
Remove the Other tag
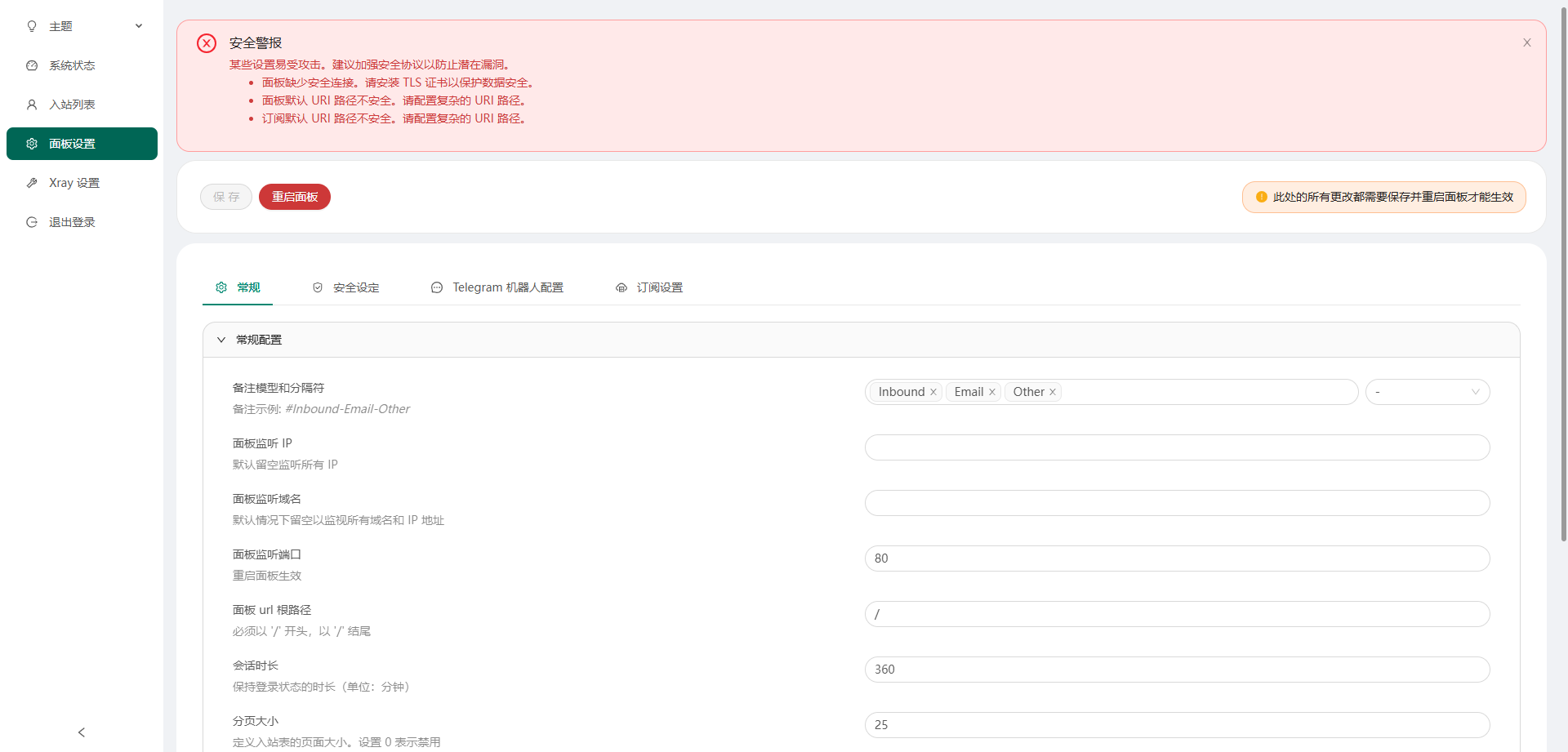pos(1053,392)
